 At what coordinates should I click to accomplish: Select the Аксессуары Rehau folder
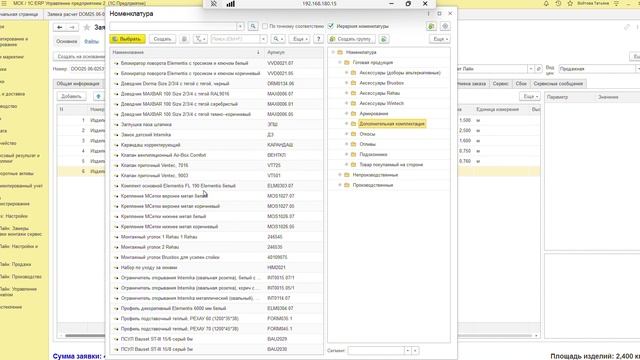[379, 93]
